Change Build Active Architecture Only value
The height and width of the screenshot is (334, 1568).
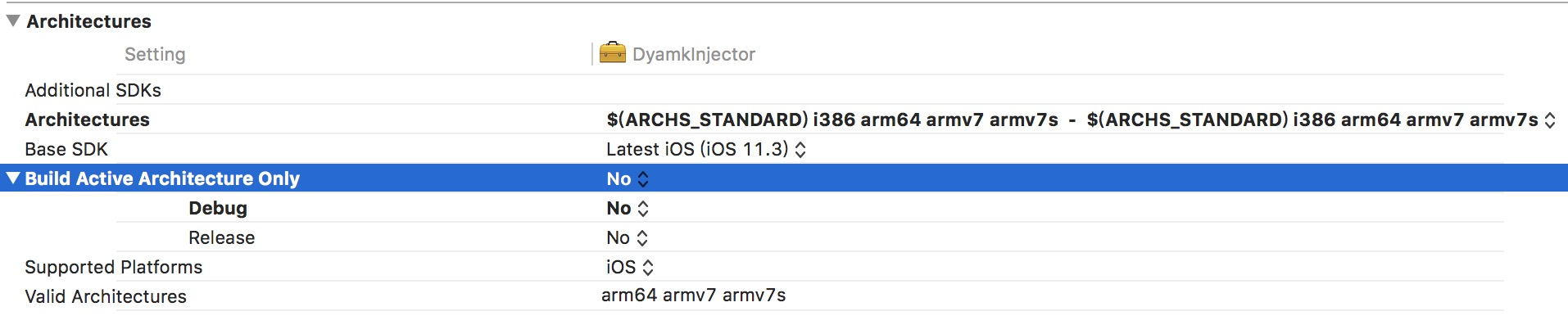(x=642, y=179)
